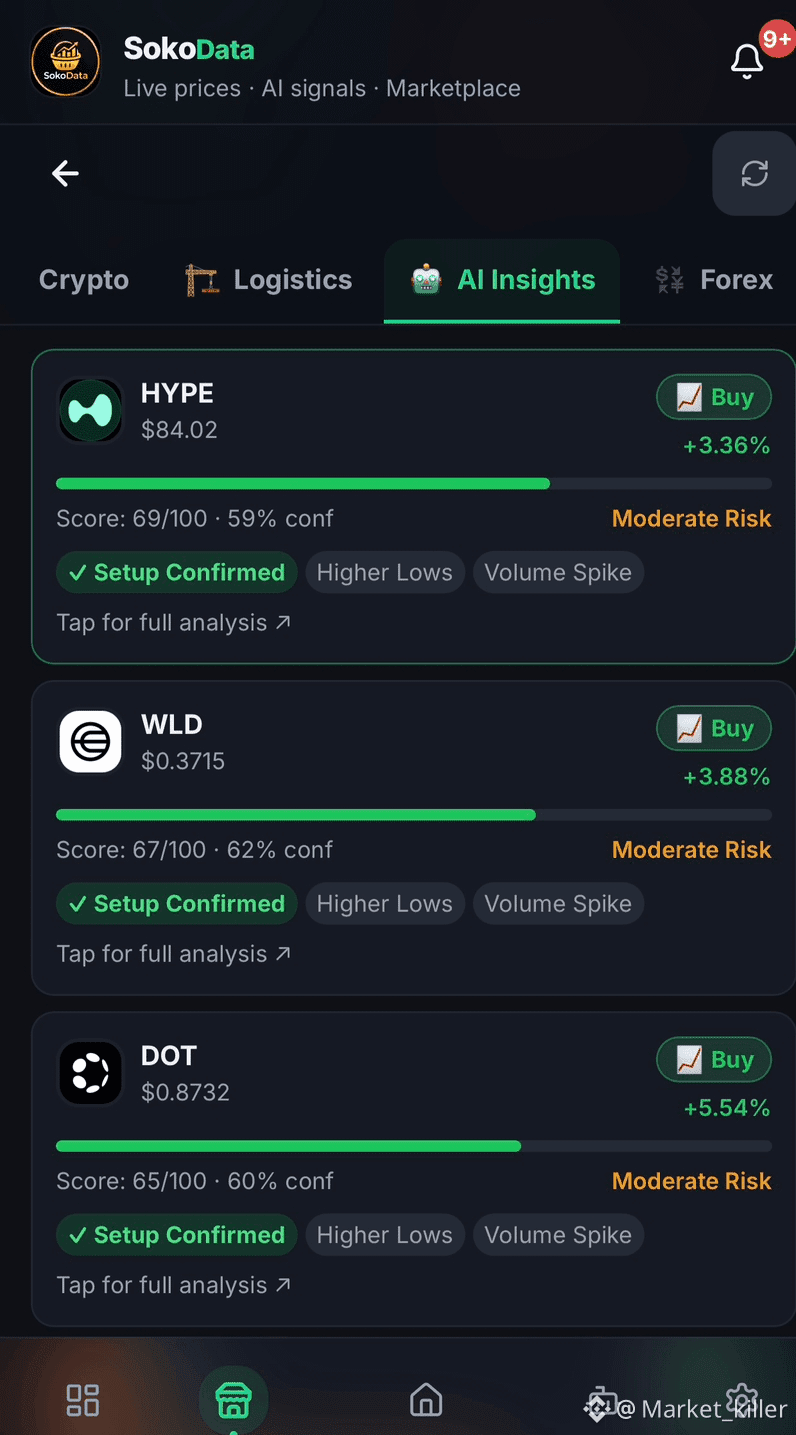The height and width of the screenshot is (1435, 796).
Task: Open dashboard grid icon in bottom bar
Action: [82, 1400]
